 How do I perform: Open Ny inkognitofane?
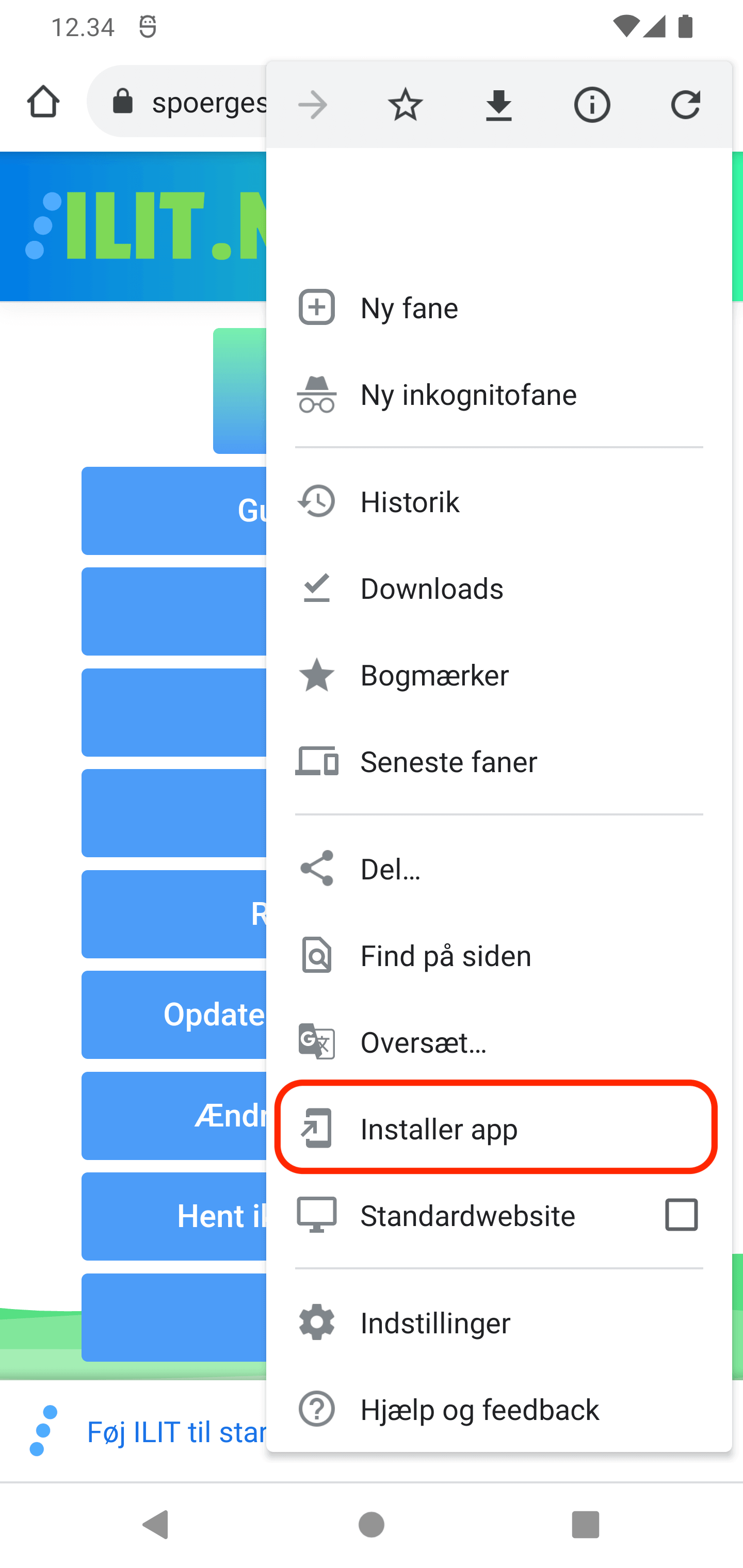coord(467,395)
